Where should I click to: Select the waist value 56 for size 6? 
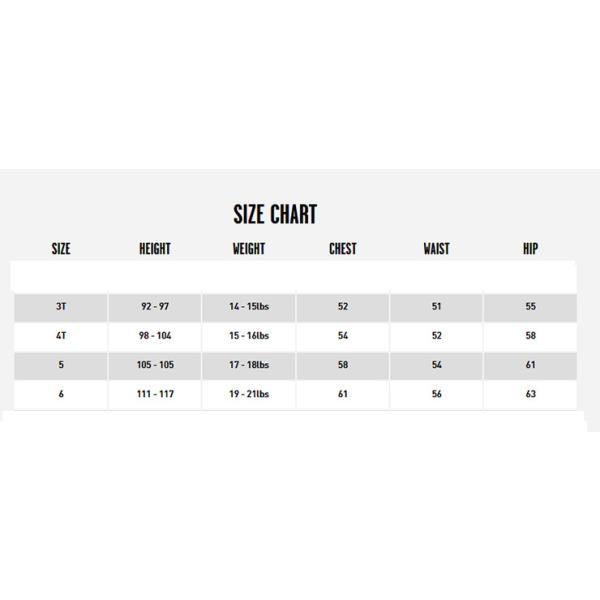tap(437, 394)
